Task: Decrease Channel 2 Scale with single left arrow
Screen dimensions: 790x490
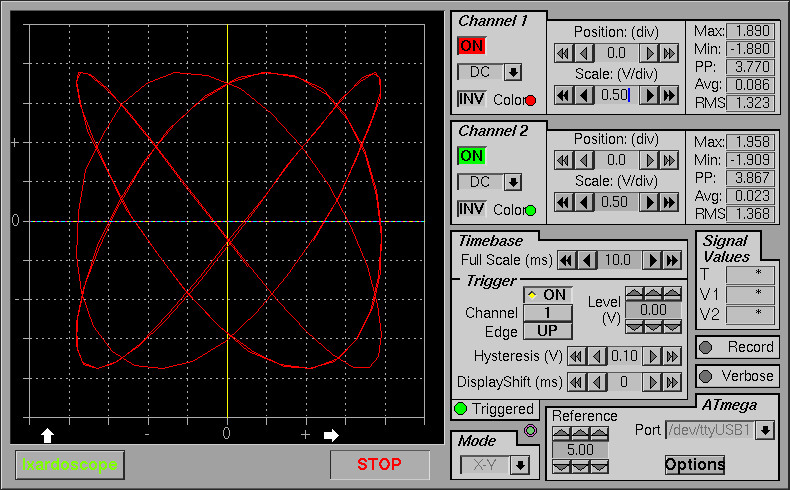Action: [583, 202]
